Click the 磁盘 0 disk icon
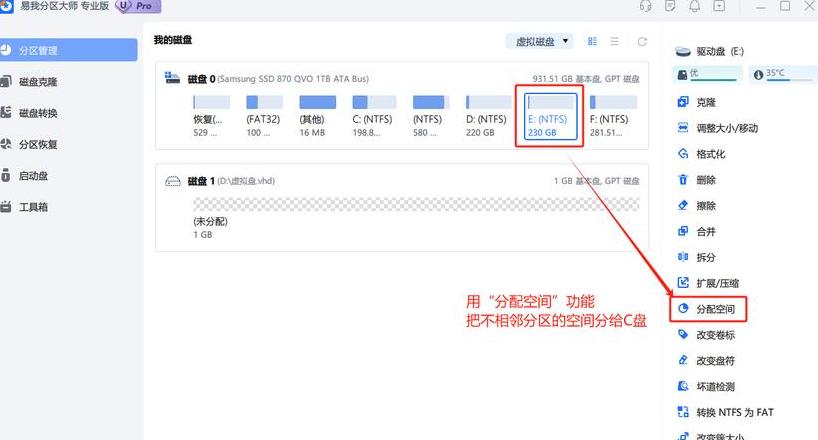This screenshot has width=818, height=440. click(x=172, y=78)
